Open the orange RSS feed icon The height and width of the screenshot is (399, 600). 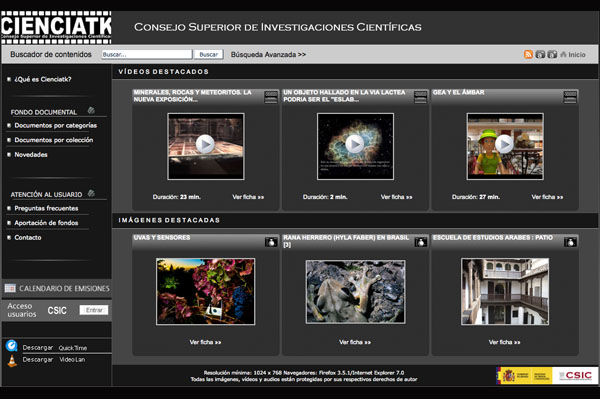[528, 54]
